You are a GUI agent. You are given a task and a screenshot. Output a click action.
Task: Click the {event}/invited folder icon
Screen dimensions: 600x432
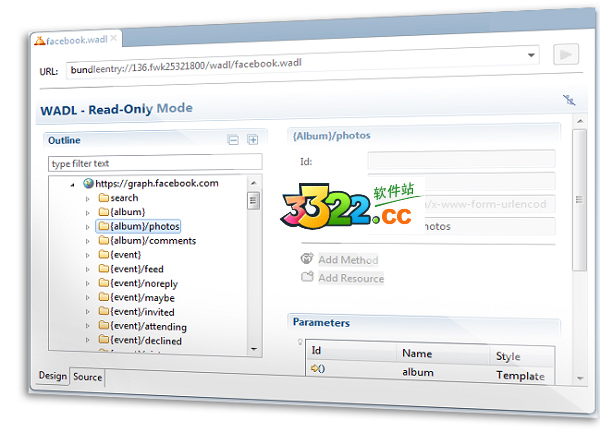[x=104, y=311]
